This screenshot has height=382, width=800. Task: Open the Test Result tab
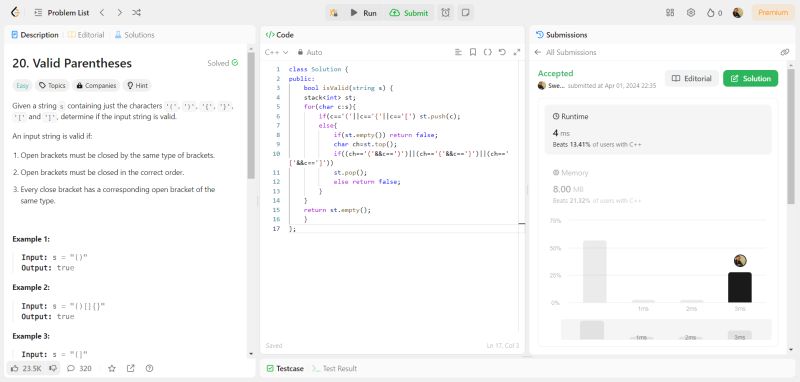(335, 368)
